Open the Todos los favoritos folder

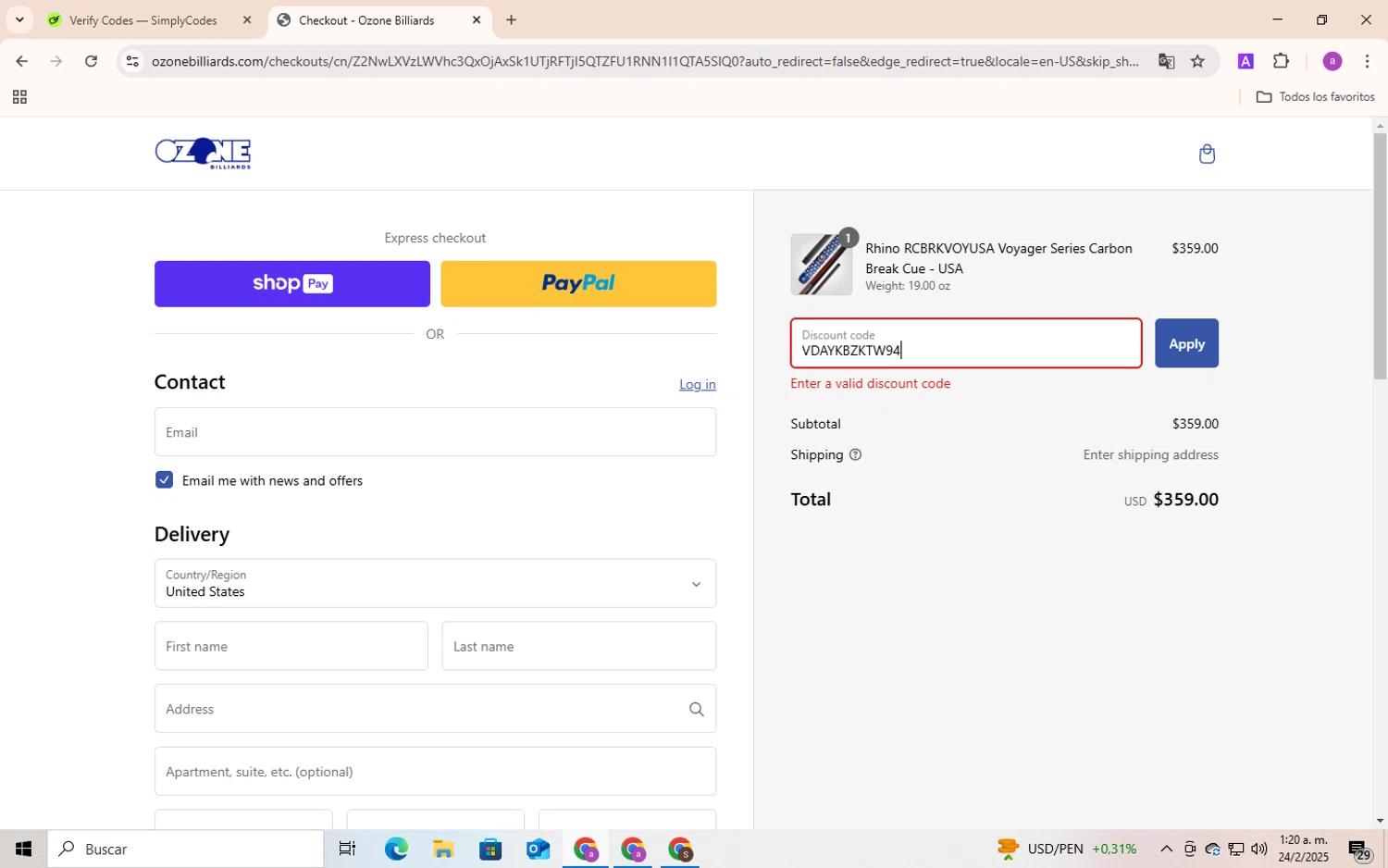click(x=1315, y=97)
